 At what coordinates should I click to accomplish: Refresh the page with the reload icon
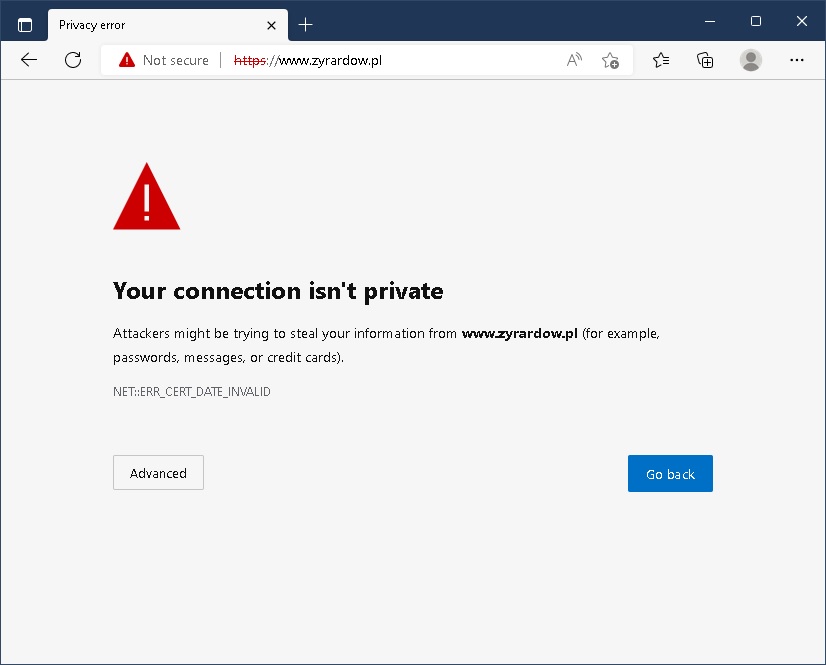[73, 60]
